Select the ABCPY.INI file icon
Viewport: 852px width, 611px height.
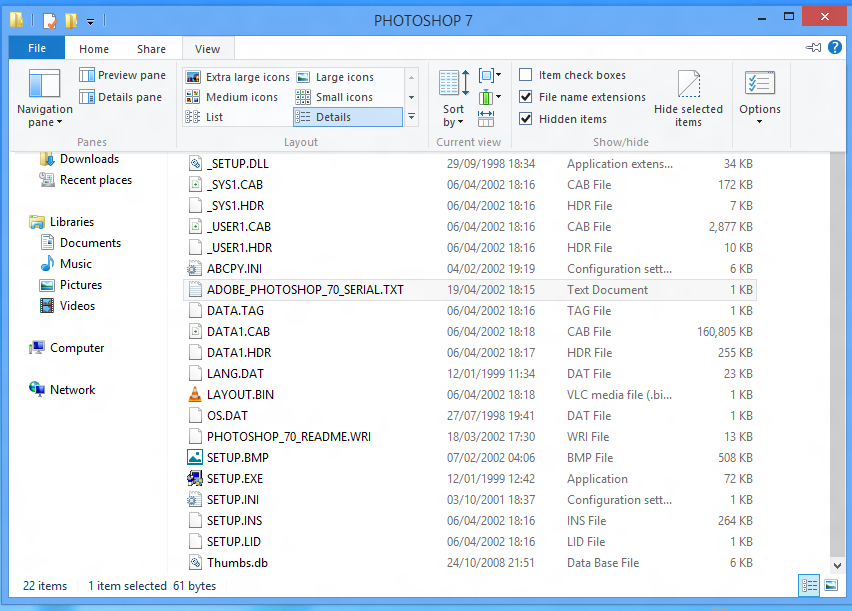coord(195,269)
